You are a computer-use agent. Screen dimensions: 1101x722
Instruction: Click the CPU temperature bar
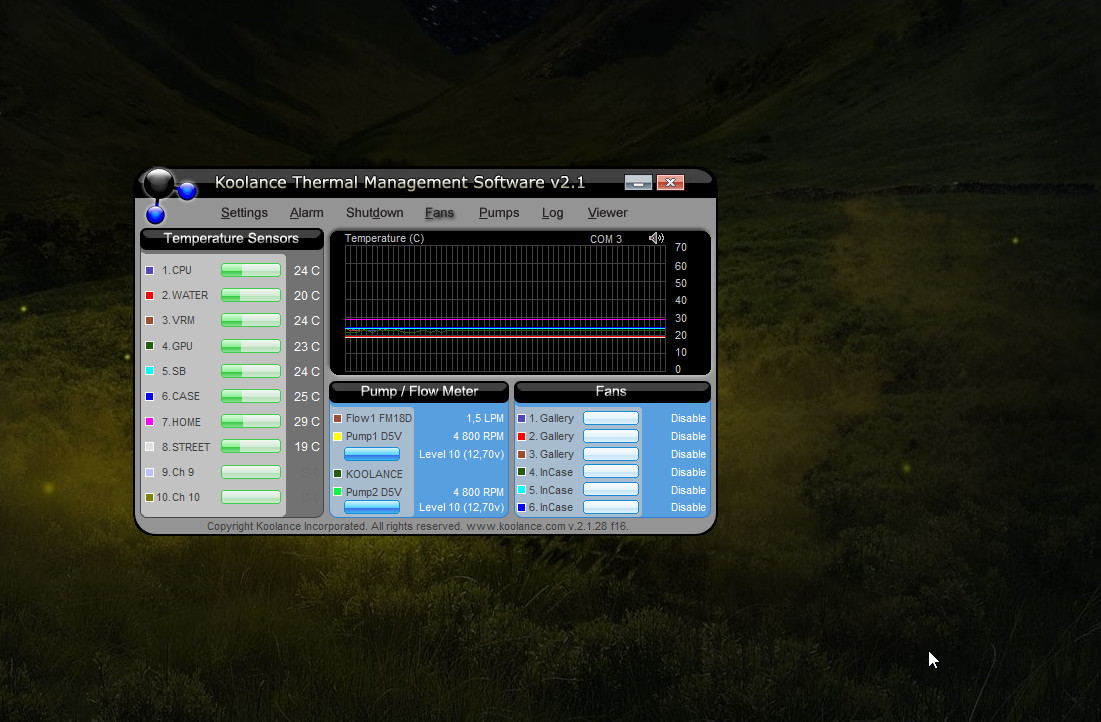pos(251,270)
